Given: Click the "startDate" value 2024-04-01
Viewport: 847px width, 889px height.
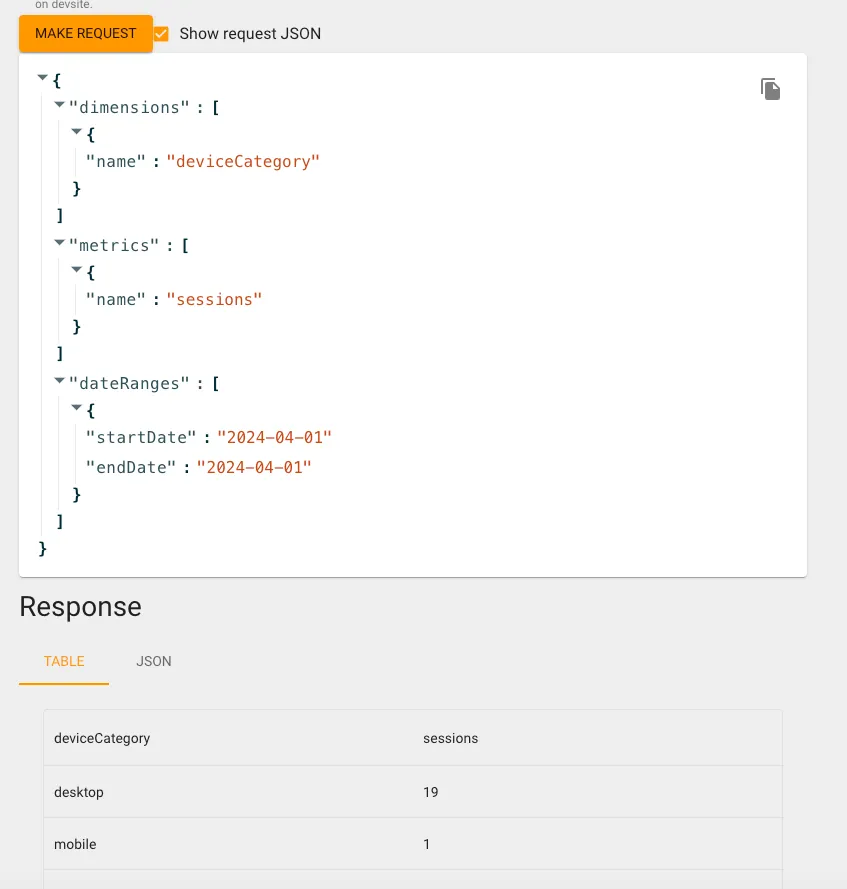Looking at the screenshot, I should pos(274,437).
